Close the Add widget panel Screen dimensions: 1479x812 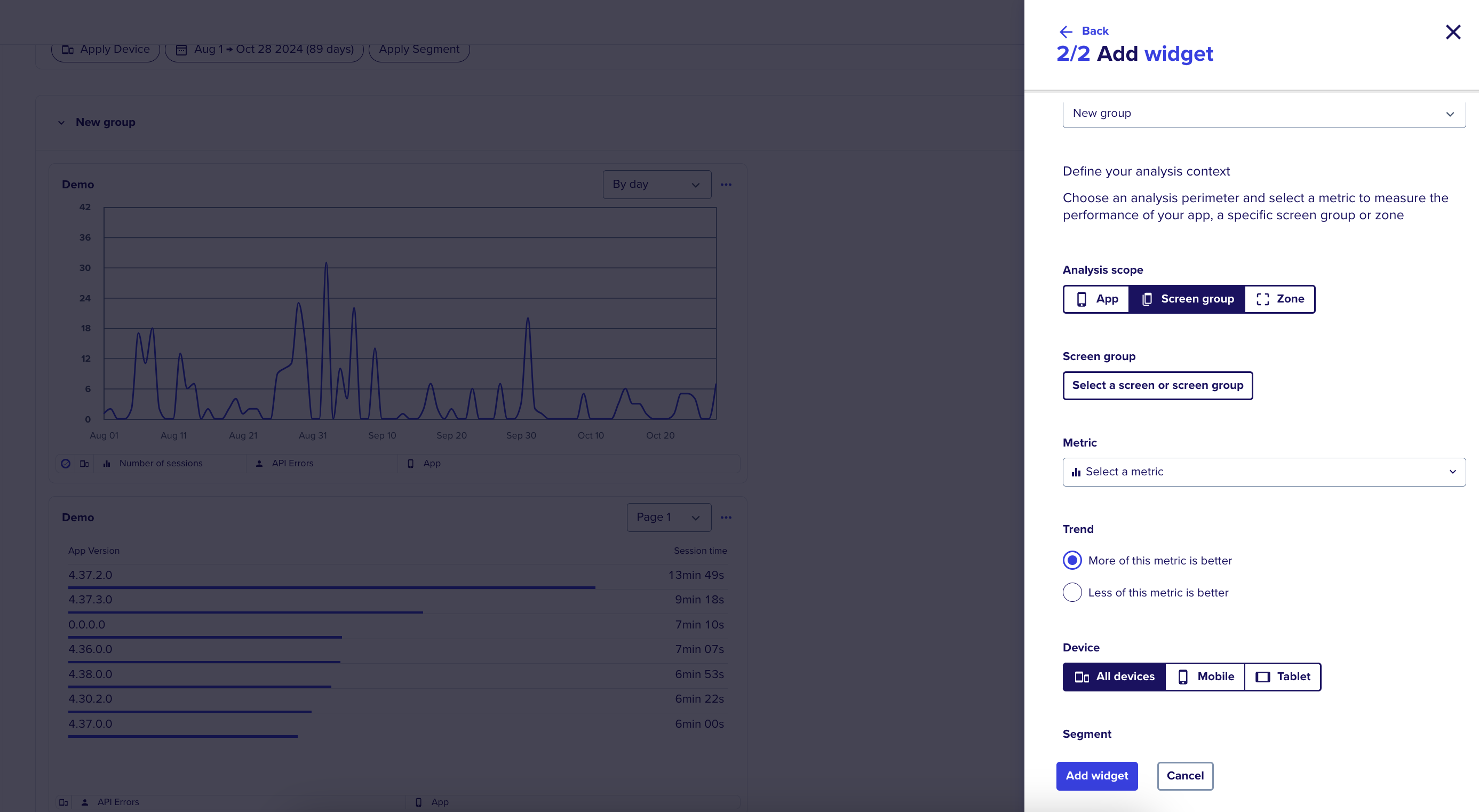coord(1452,31)
